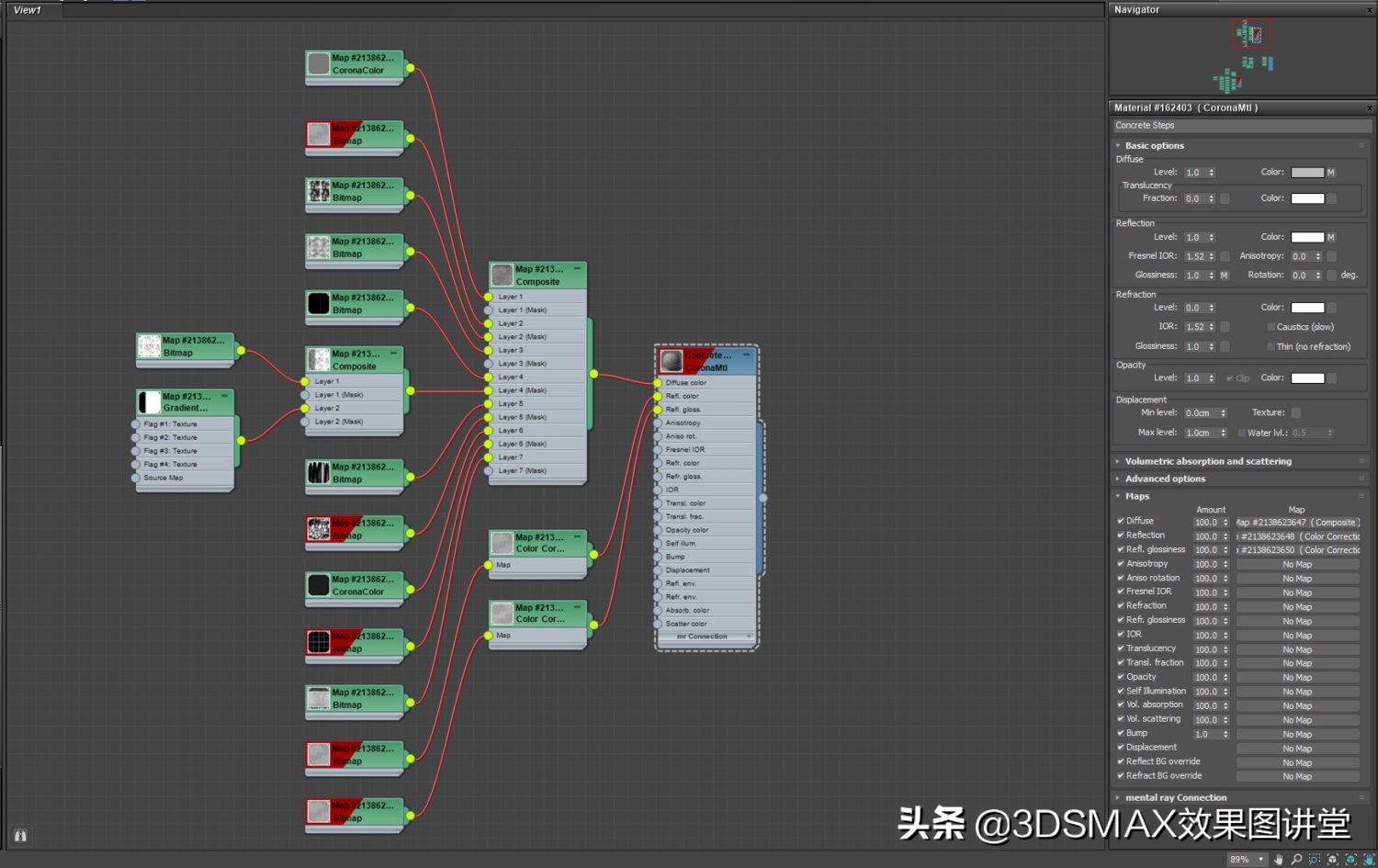1378x868 pixels.
Task: Open Refl. glossiness Color Correction map button
Action: [x=1297, y=550]
